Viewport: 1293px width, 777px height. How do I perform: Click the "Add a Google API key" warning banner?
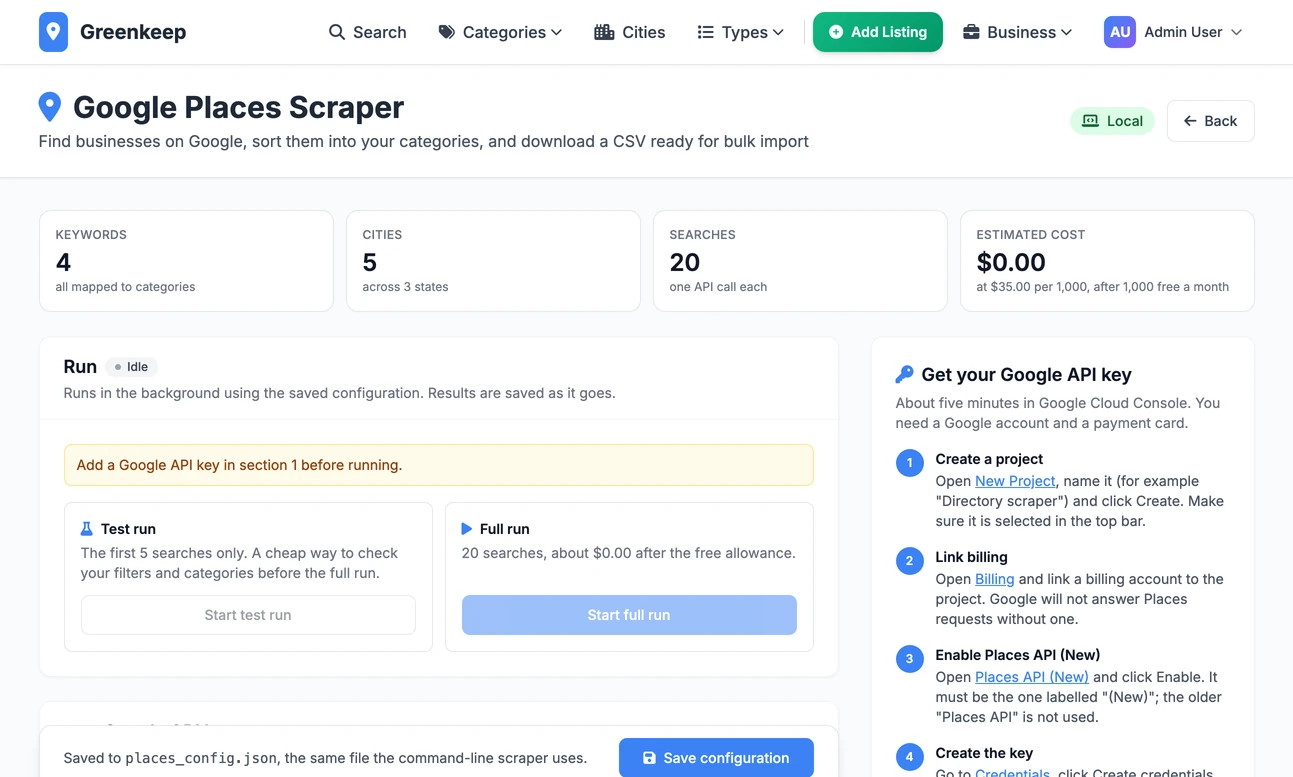pyautogui.click(x=439, y=465)
